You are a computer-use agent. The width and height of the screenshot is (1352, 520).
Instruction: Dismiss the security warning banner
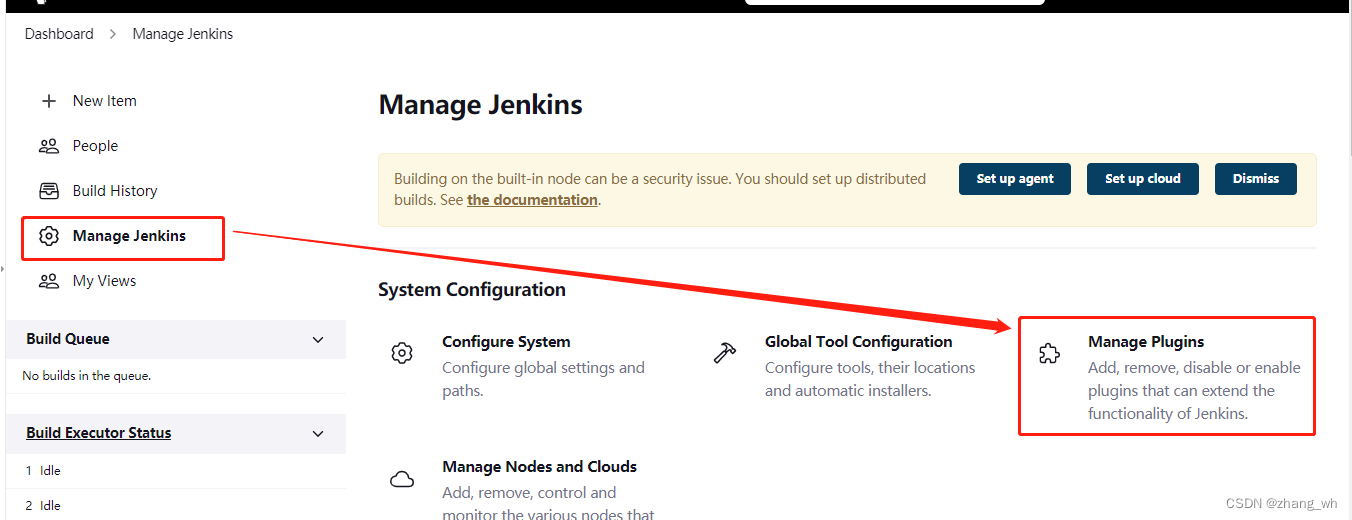pos(1256,179)
